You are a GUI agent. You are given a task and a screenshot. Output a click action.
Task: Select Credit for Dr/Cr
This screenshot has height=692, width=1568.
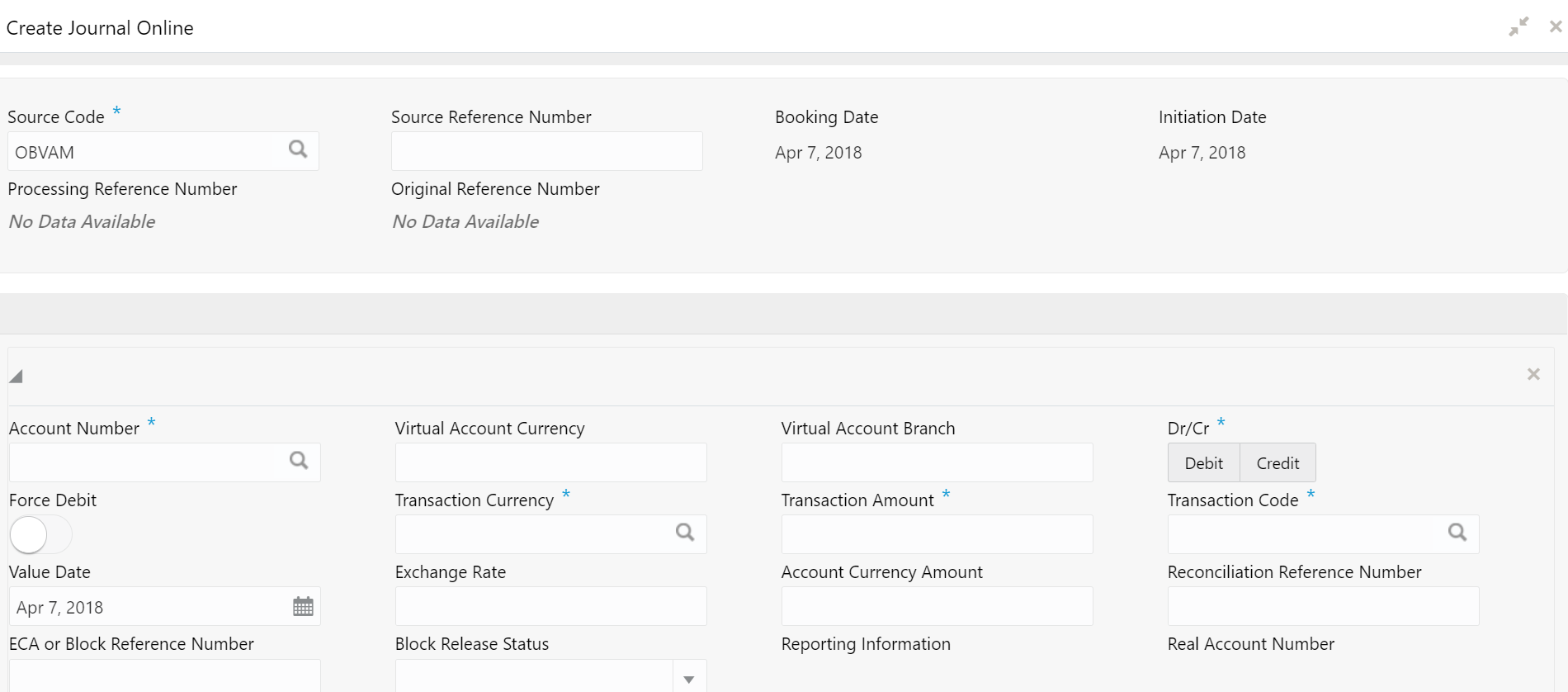click(x=1278, y=463)
